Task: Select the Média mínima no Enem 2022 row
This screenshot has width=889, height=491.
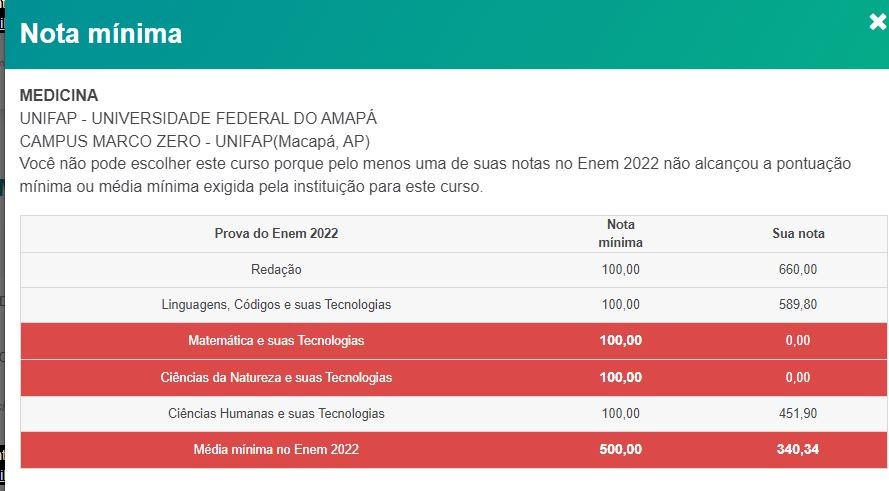Action: coord(276,450)
